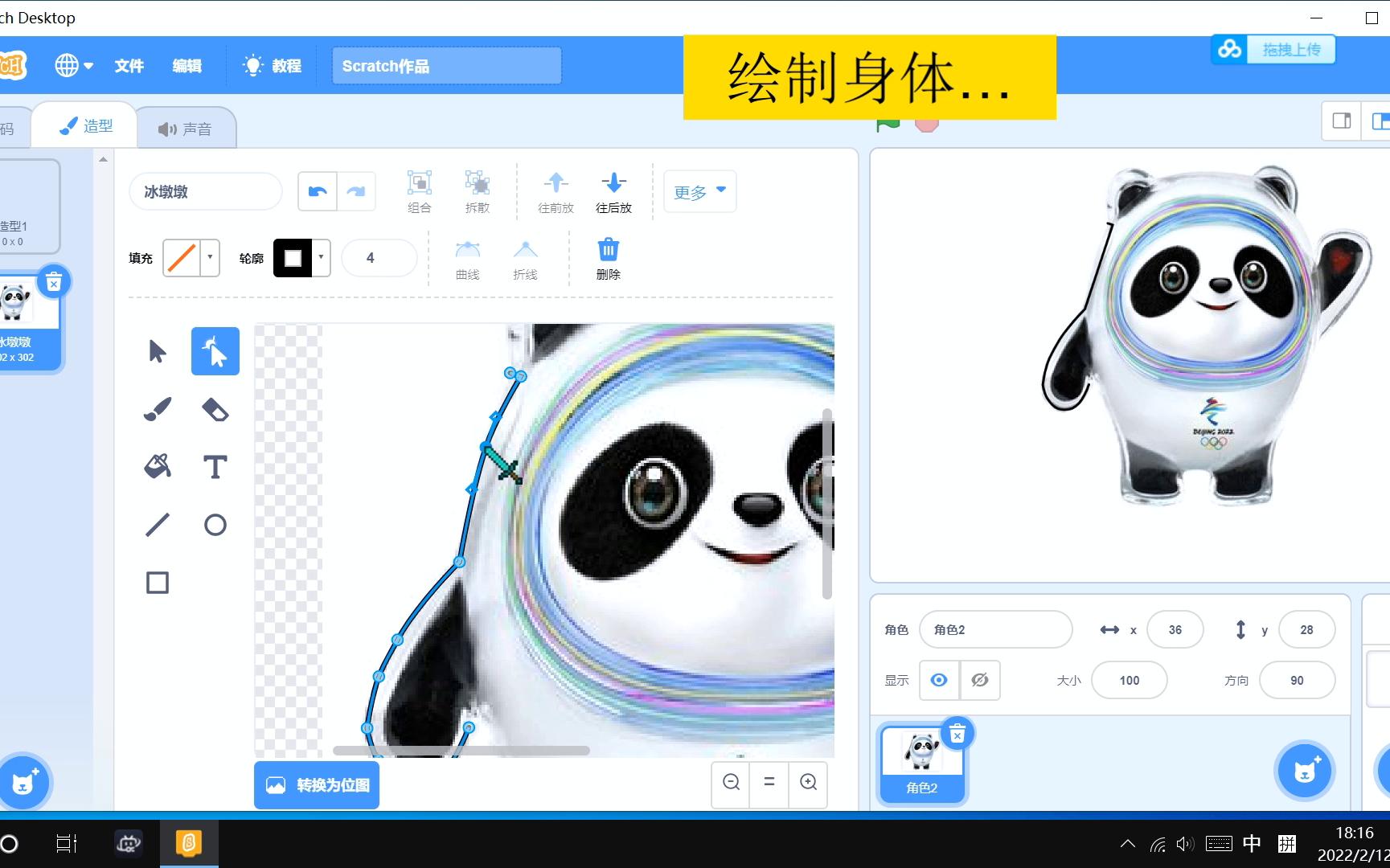
Task: Select the Eraser tool
Action: tap(215, 409)
